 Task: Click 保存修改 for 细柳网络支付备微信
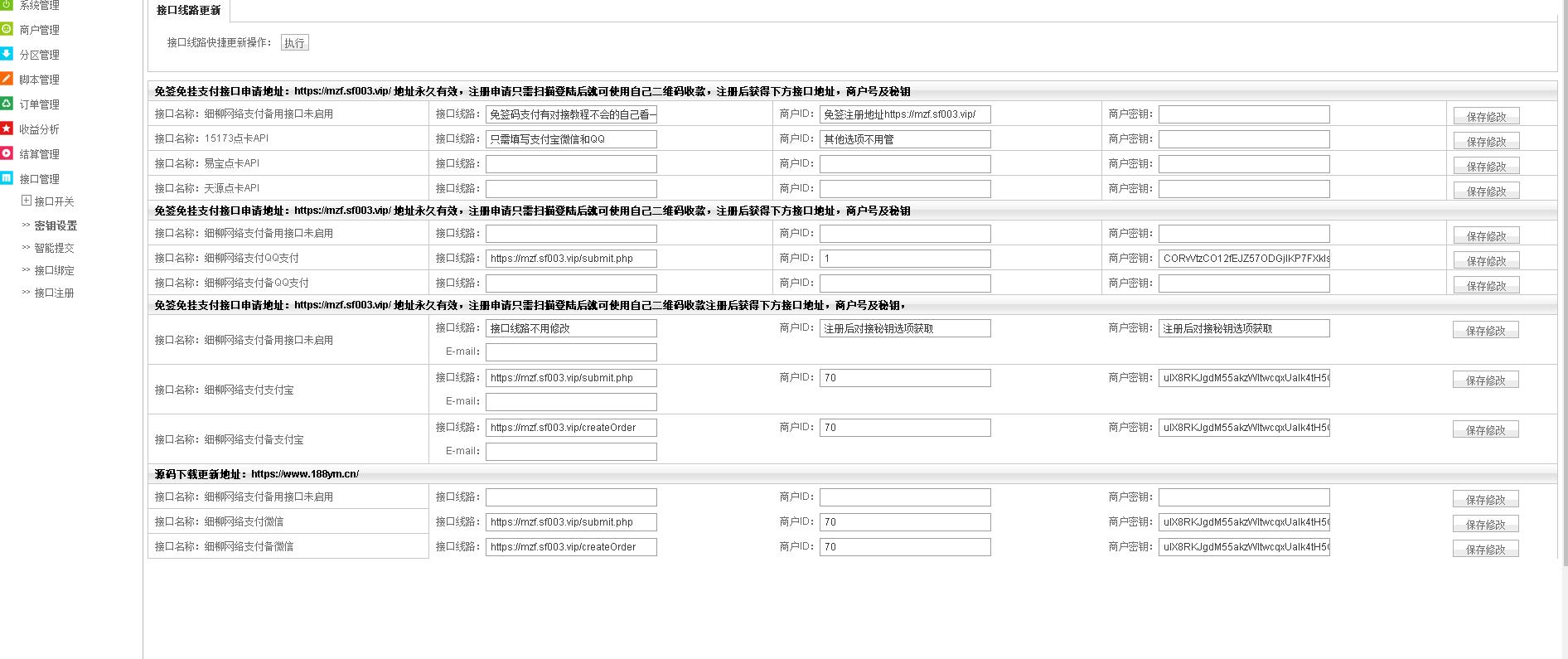point(1485,549)
